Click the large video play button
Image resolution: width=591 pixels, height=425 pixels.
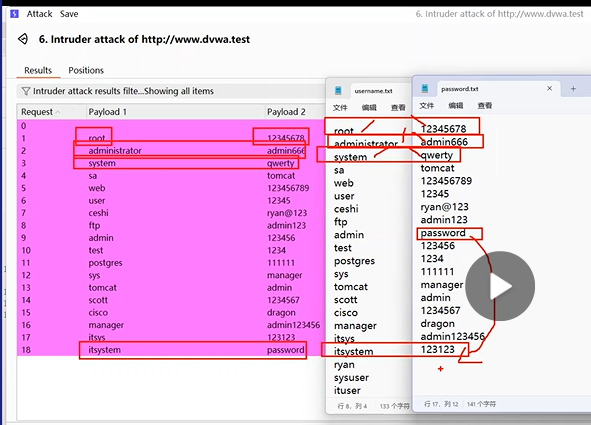500,286
